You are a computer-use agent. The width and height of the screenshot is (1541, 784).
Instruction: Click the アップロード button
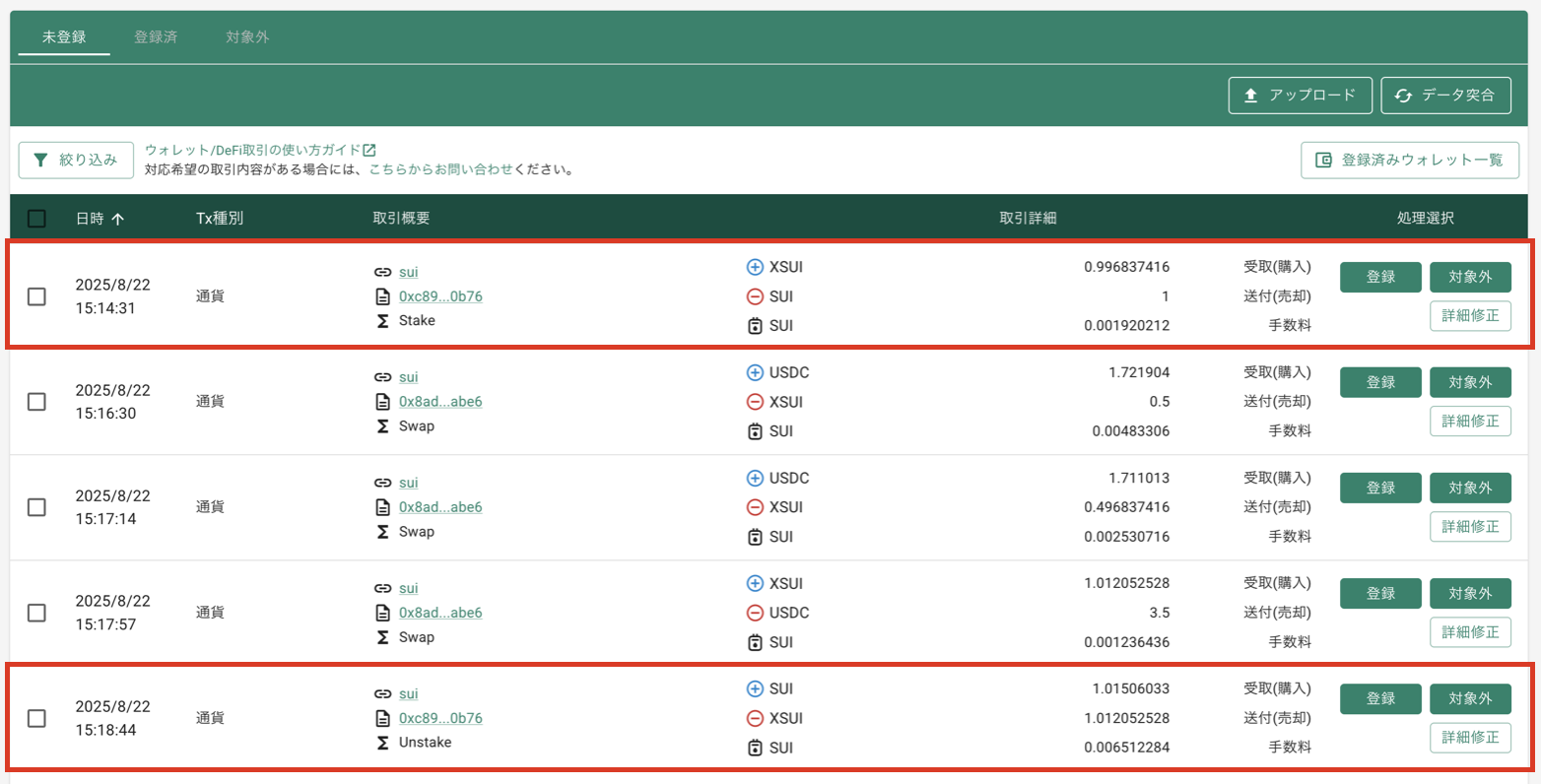click(1301, 96)
